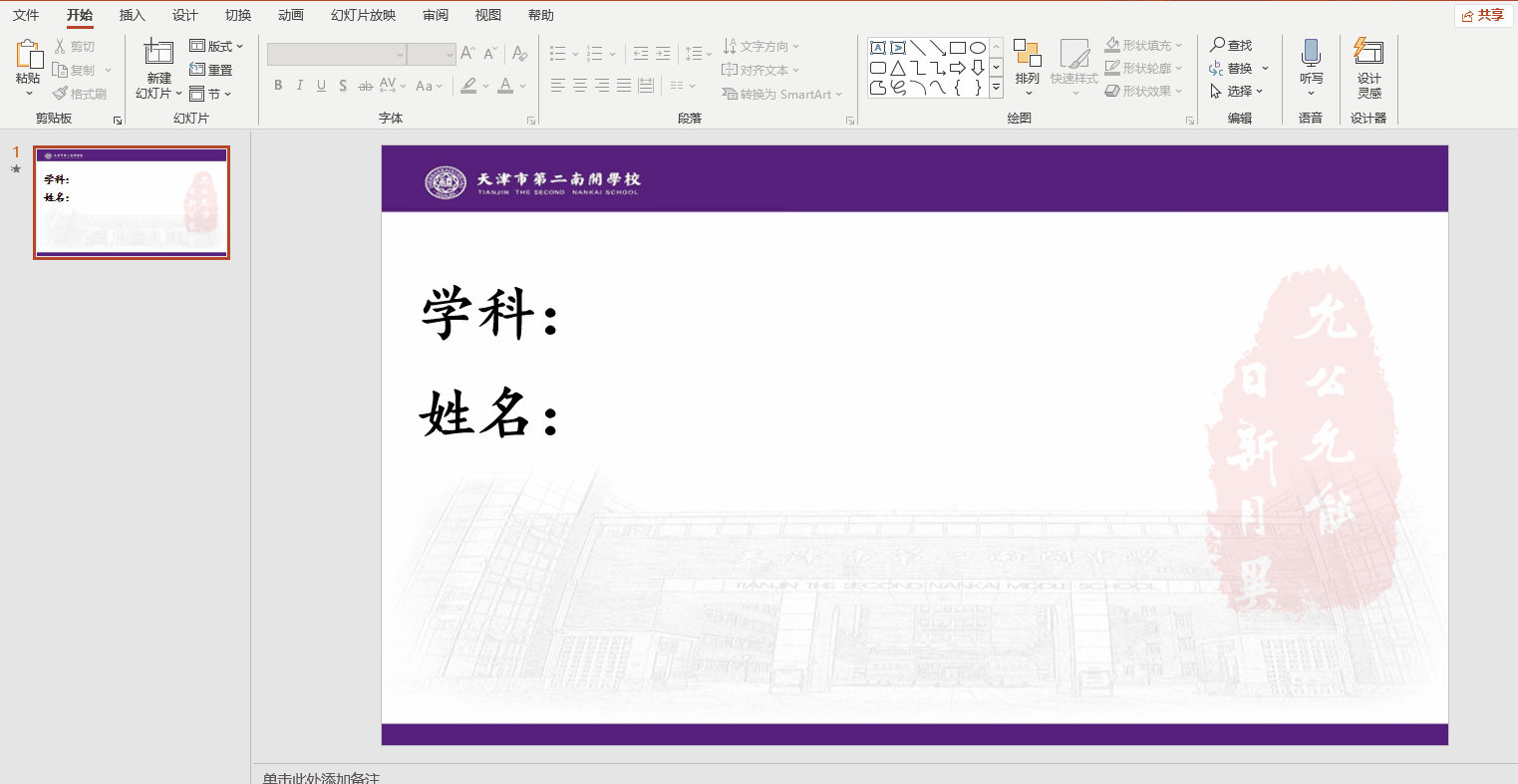Image resolution: width=1518 pixels, height=784 pixels.
Task: Switch to the Design (设计) tab
Action: tap(184, 15)
